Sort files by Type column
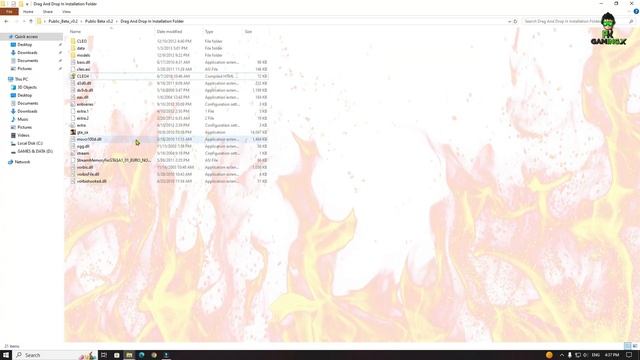 point(209,31)
